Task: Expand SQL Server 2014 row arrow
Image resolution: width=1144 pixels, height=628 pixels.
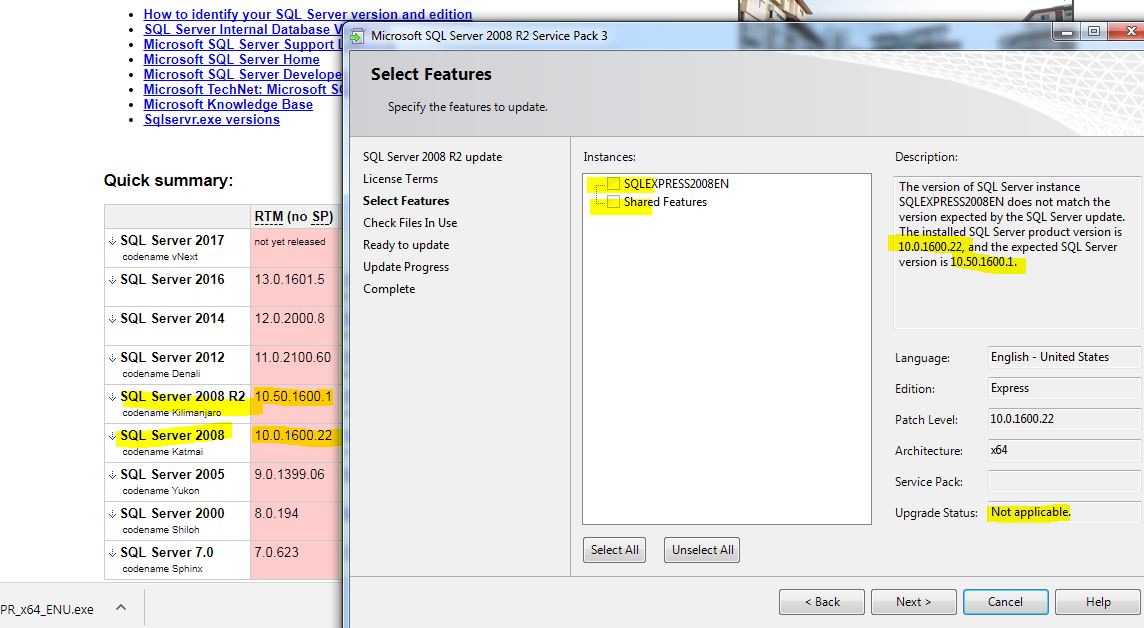Action: point(112,319)
